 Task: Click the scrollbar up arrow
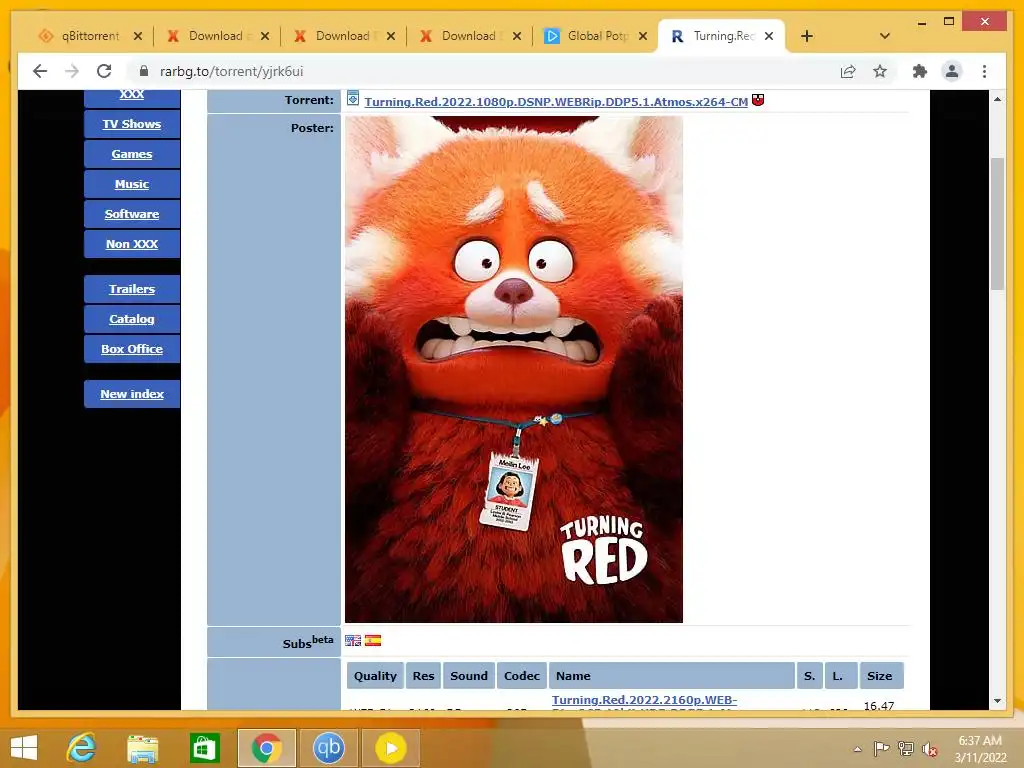point(997,99)
